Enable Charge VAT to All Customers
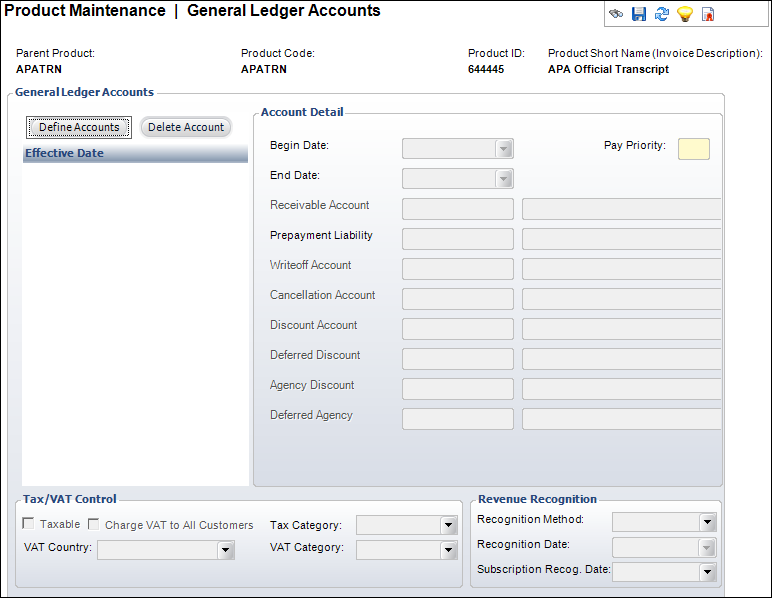Screen dimensions: 772x598 pyautogui.click(x=94, y=524)
